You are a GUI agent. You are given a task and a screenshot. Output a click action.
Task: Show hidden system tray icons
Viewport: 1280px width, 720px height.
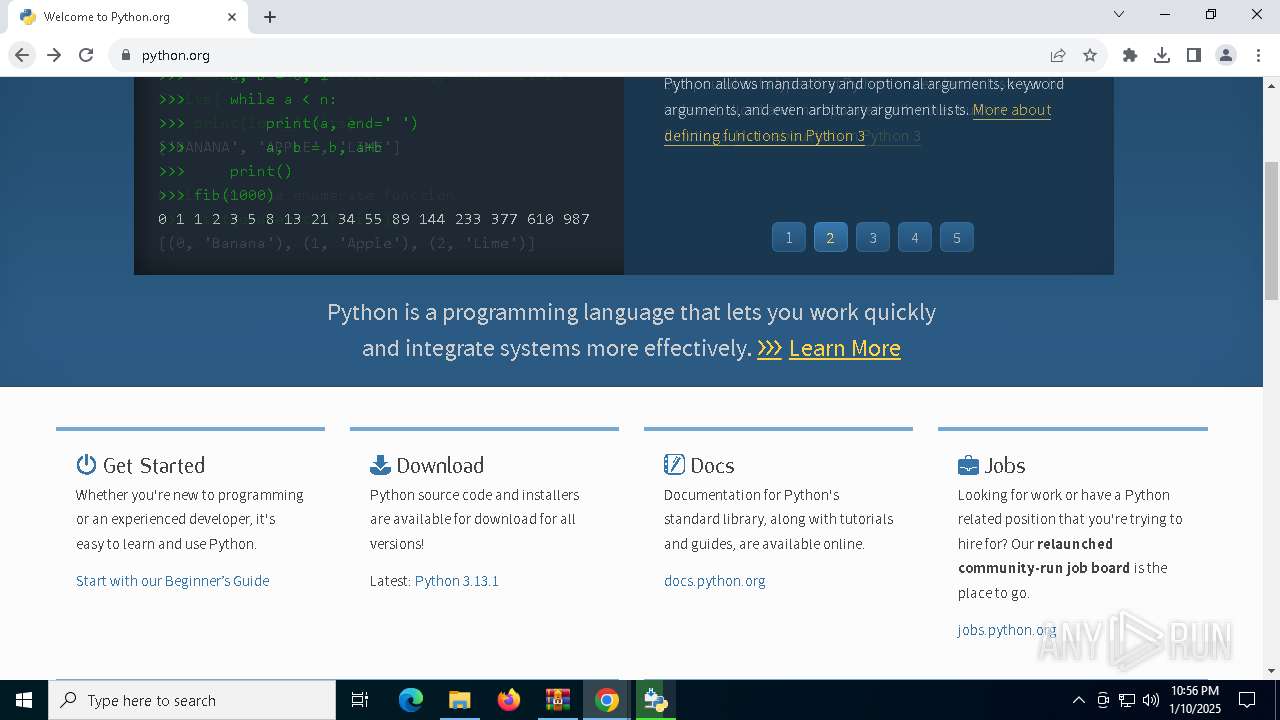1078,700
